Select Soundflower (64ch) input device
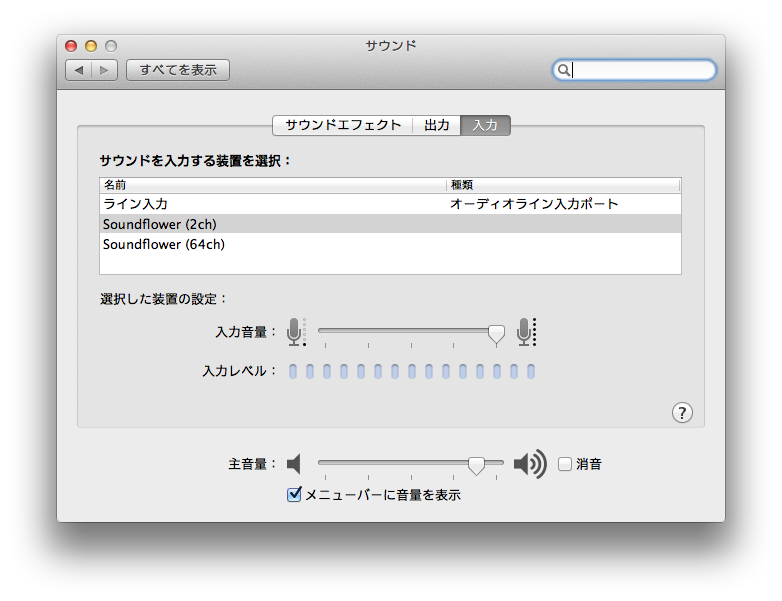 point(390,244)
